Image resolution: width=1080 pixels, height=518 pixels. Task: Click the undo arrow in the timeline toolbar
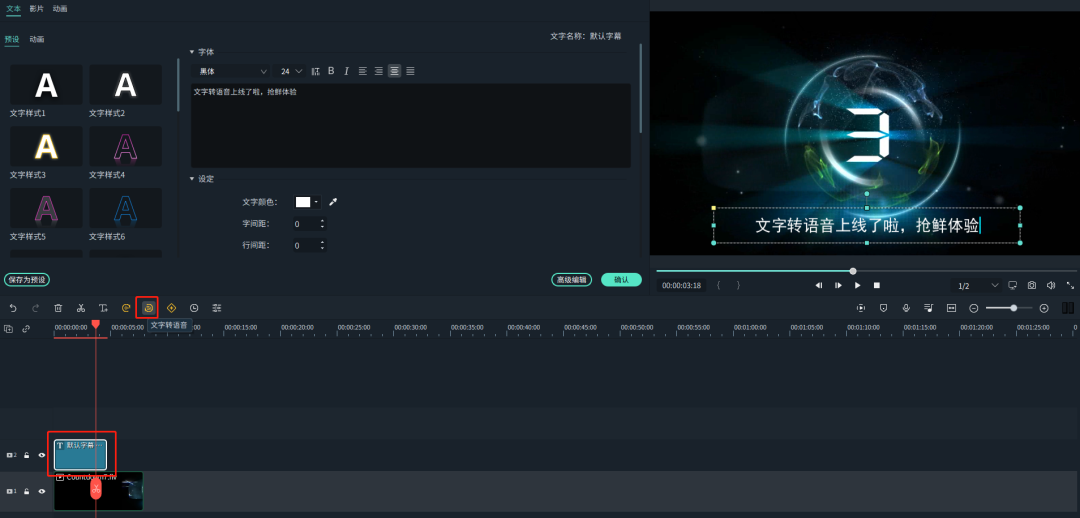[13, 308]
